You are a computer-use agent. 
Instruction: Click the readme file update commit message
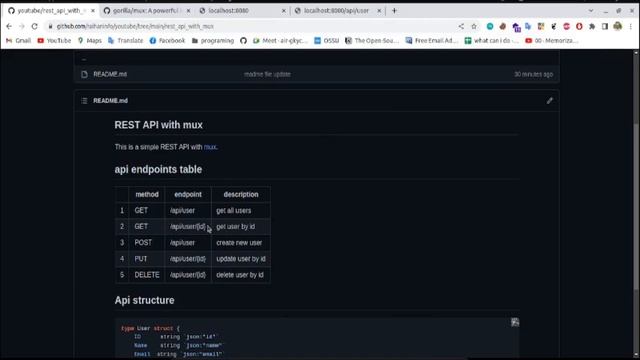[267, 74]
